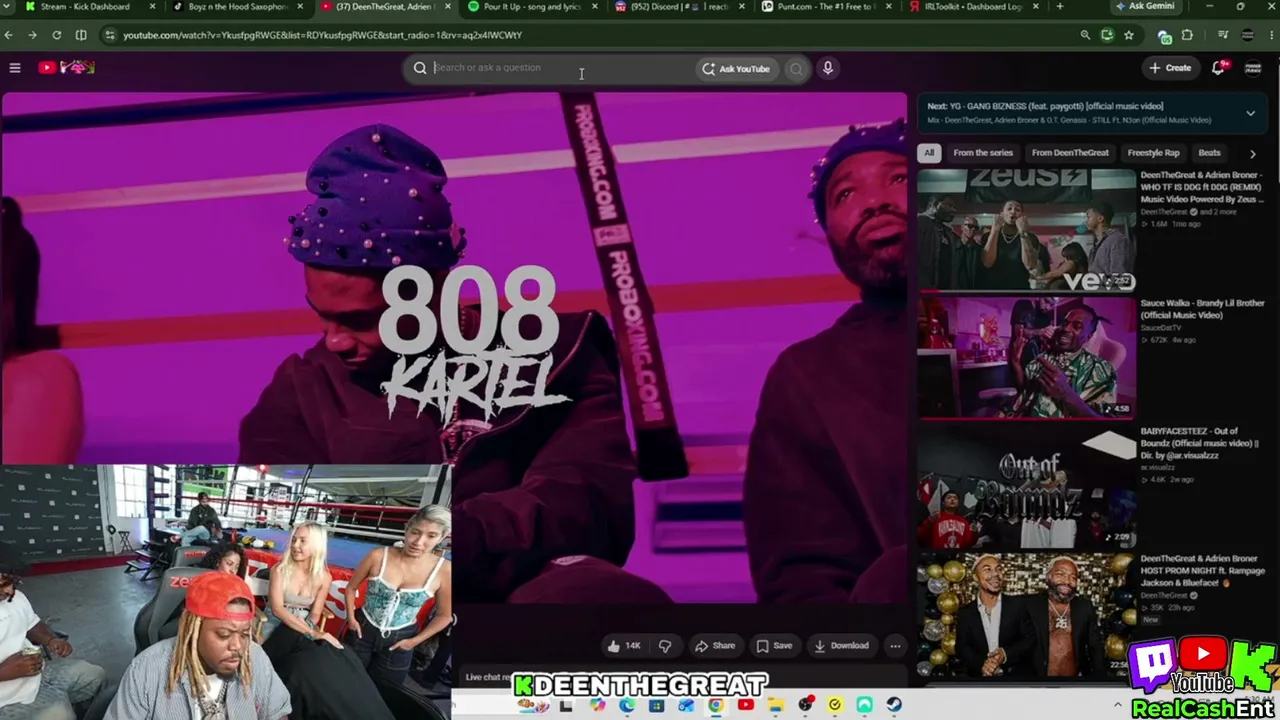This screenshot has height=720, width=1280.
Task: Click the Create button
Action: pyautogui.click(x=1170, y=68)
